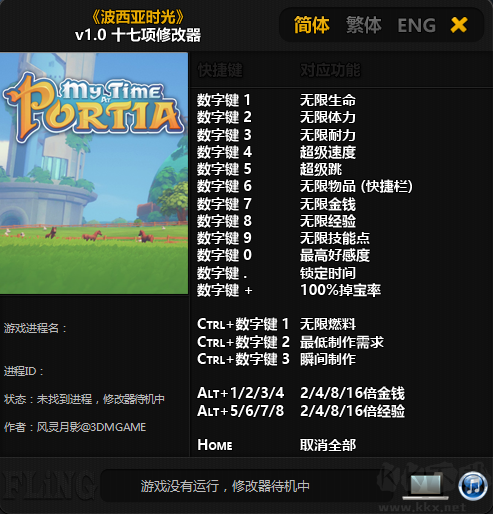Toggle 无限金钱 option
493x514 pixels.
328,204
